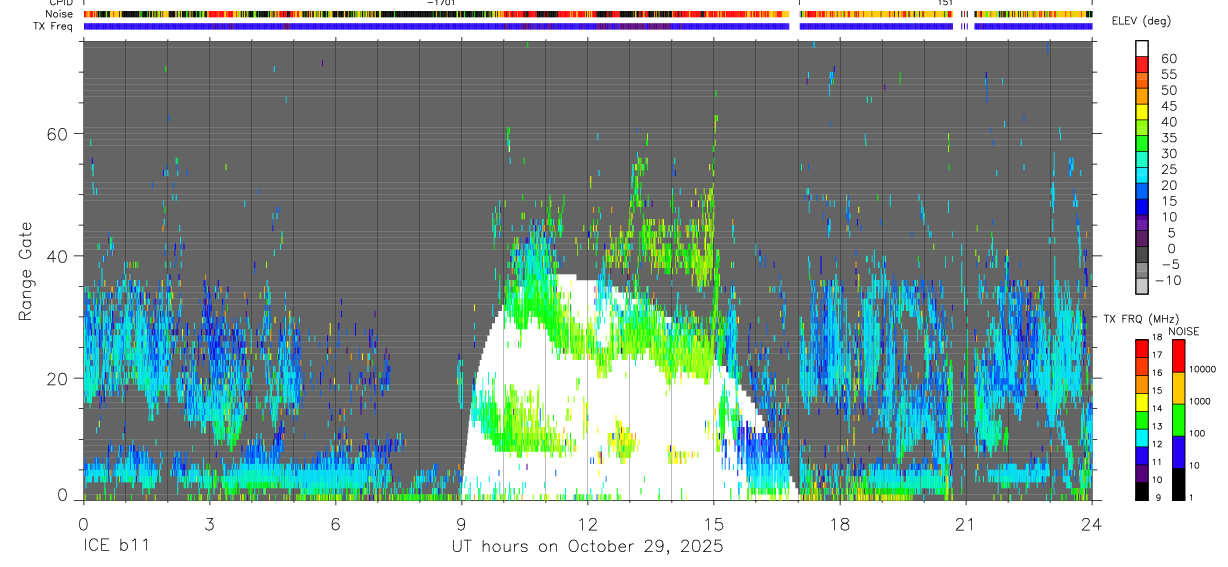The image size is (1228, 567).
Task: Click the Range Gate axis title
Action: [26, 272]
